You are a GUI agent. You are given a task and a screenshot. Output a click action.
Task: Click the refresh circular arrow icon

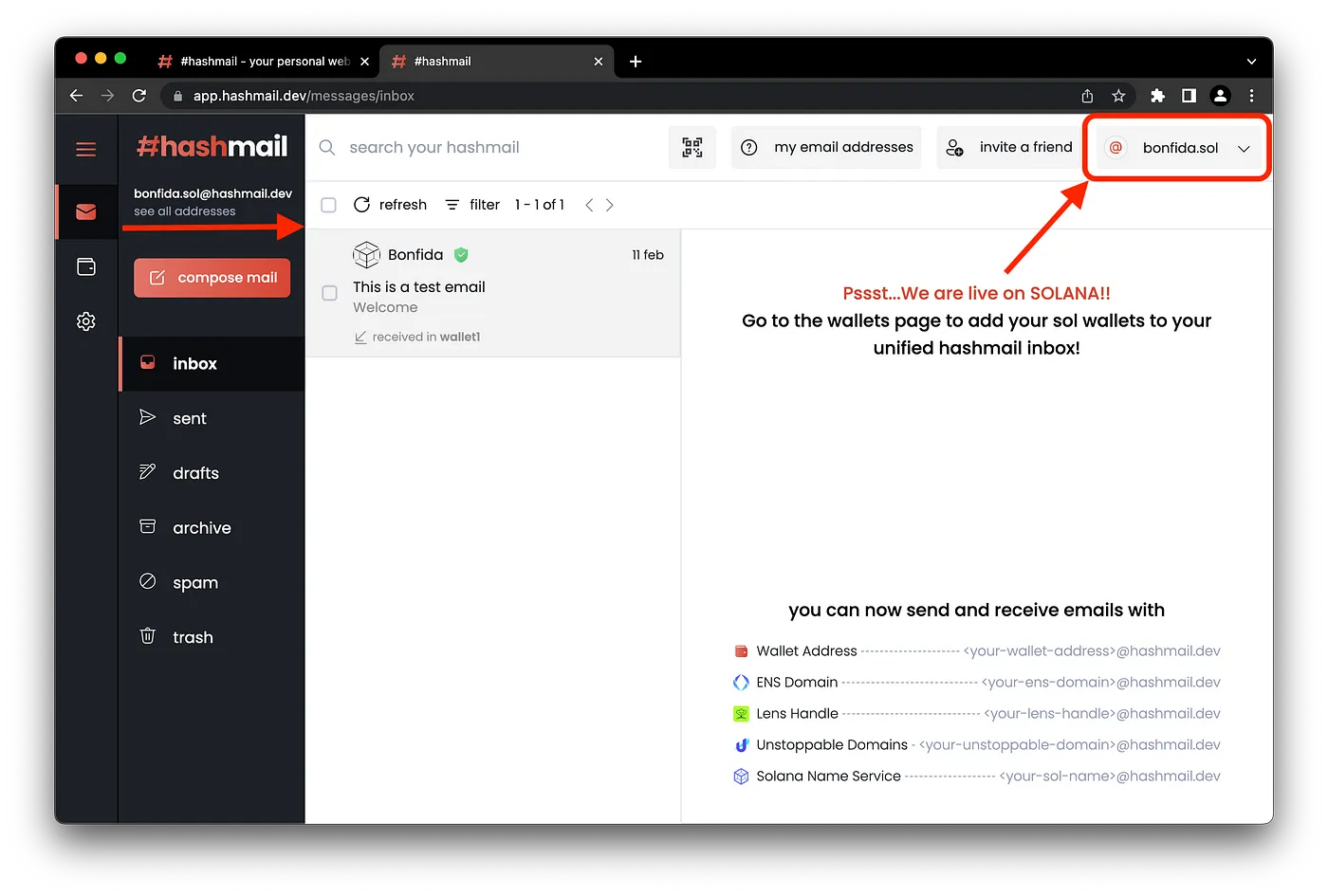coord(361,205)
